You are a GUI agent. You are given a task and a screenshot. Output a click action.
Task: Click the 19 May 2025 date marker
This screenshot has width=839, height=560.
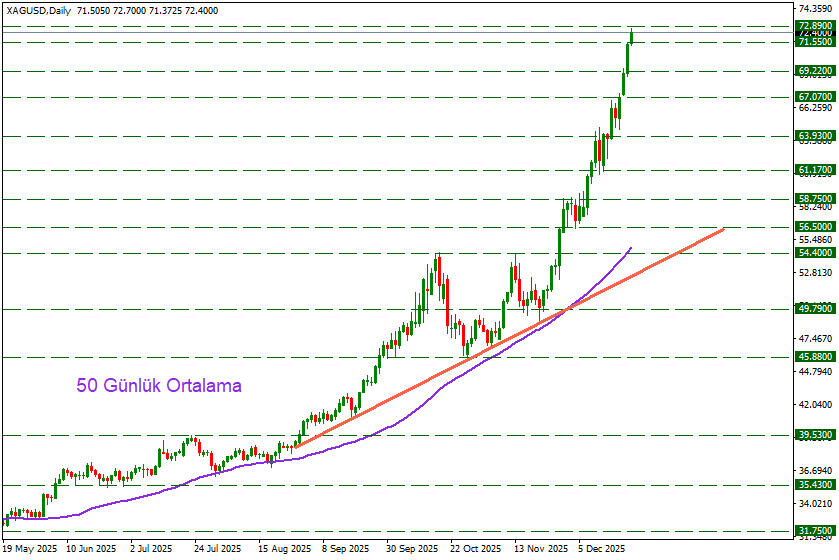point(29,549)
